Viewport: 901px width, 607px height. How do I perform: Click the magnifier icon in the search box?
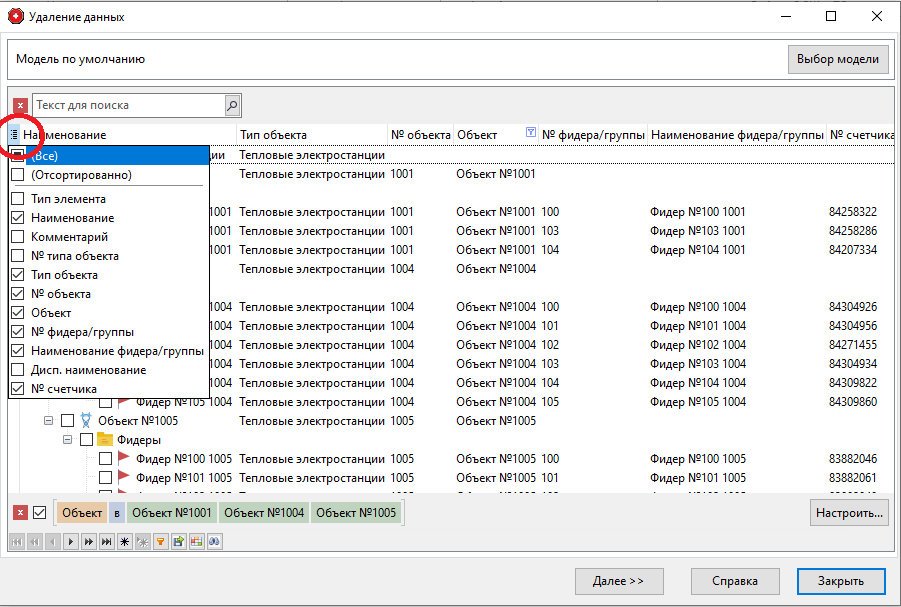(x=232, y=105)
